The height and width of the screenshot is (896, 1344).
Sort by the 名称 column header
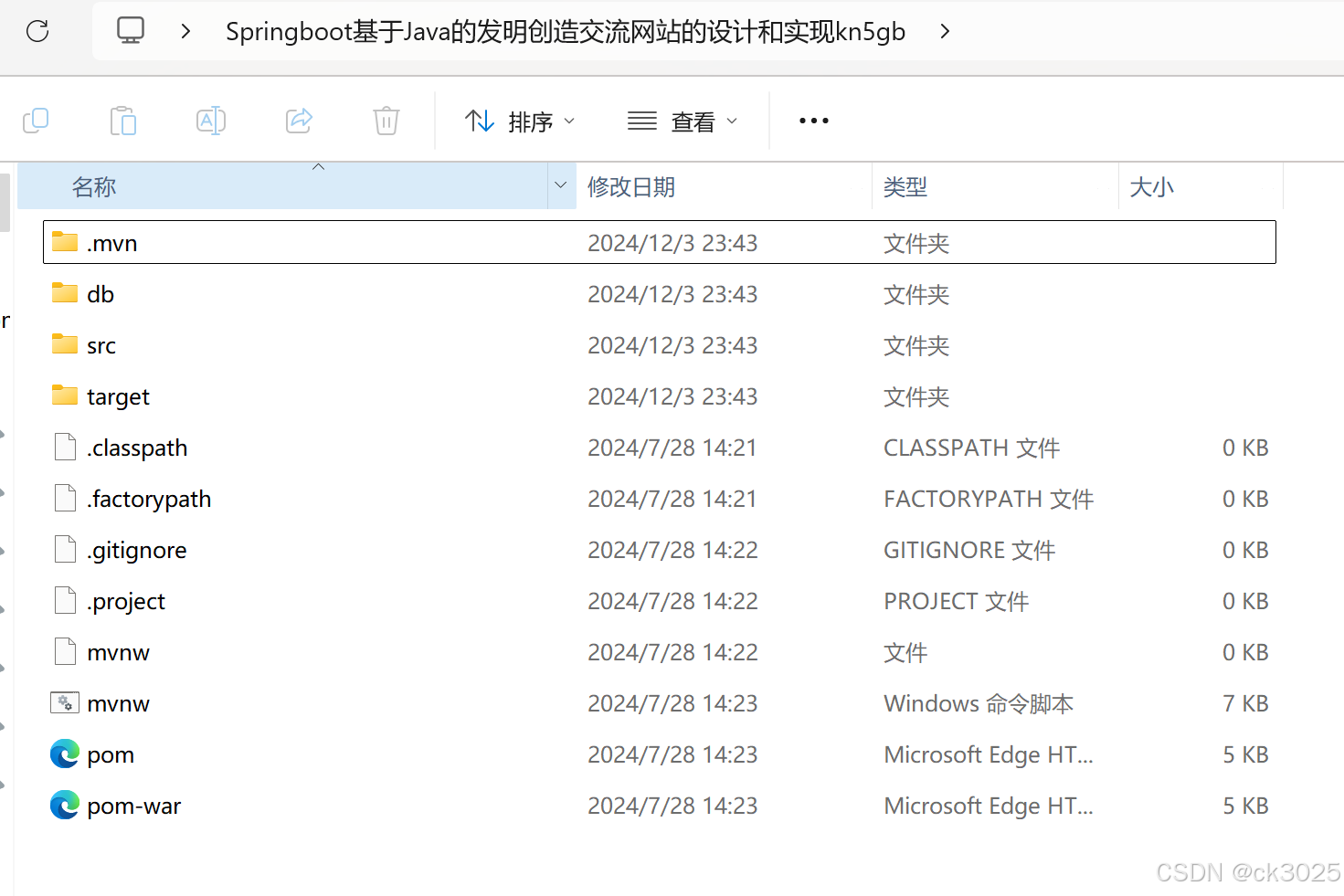[x=282, y=186]
